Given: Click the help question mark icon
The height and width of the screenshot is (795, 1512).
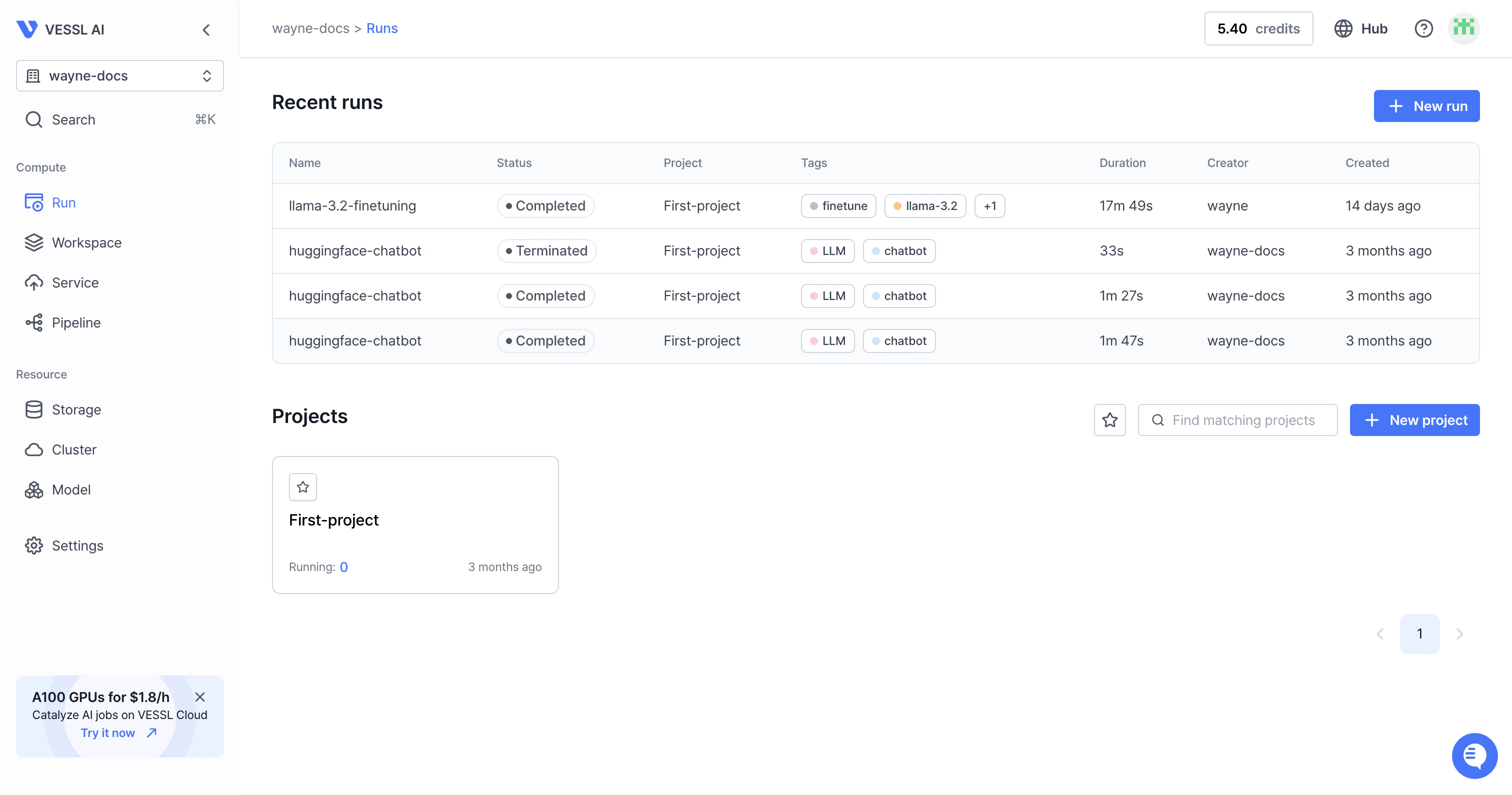Looking at the screenshot, I should pyautogui.click(x=1423, y=28).
